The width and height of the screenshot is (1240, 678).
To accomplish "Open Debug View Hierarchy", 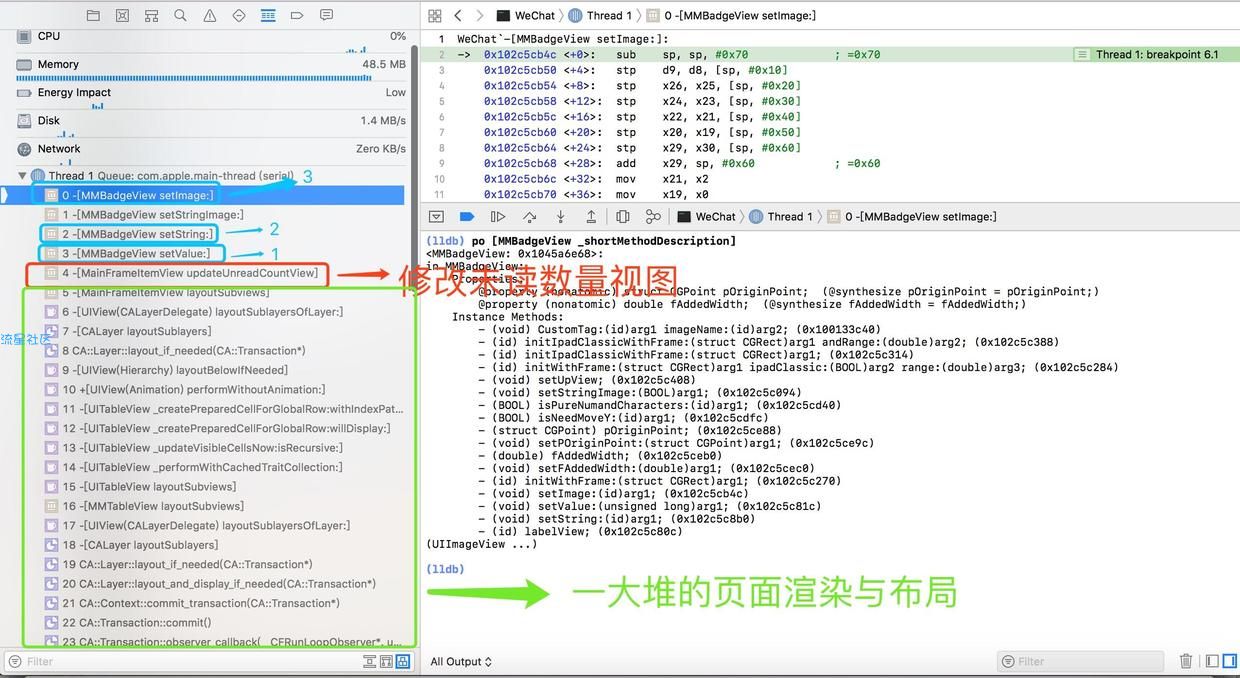I will [x=623, y=217].
